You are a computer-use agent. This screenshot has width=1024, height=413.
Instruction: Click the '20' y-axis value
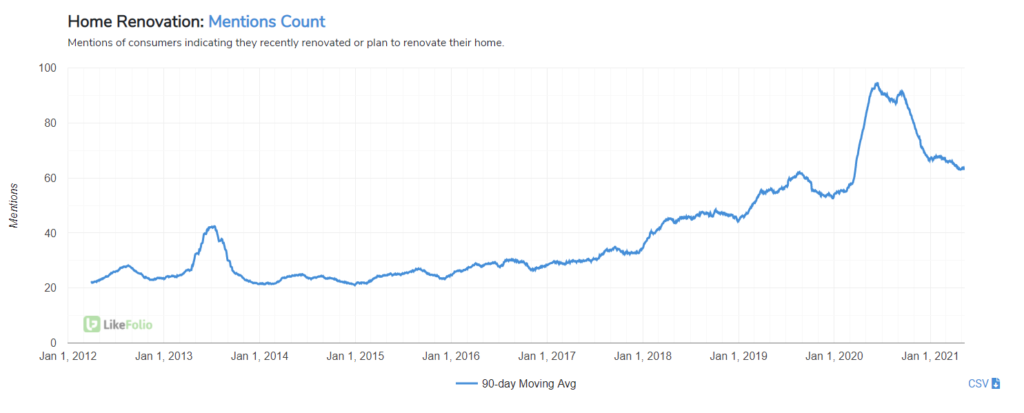52,288
